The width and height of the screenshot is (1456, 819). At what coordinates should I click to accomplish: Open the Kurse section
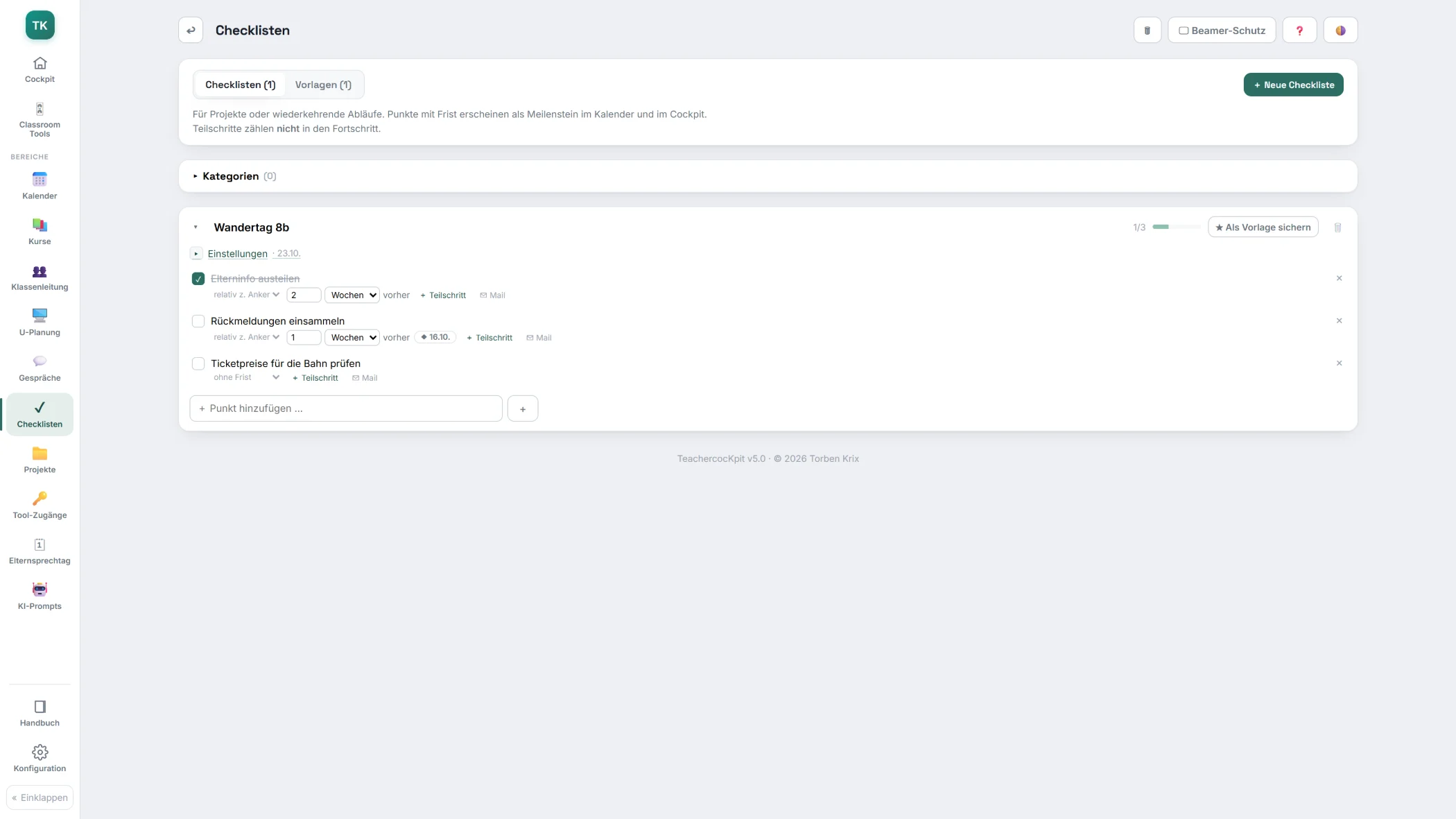point(40,232)
